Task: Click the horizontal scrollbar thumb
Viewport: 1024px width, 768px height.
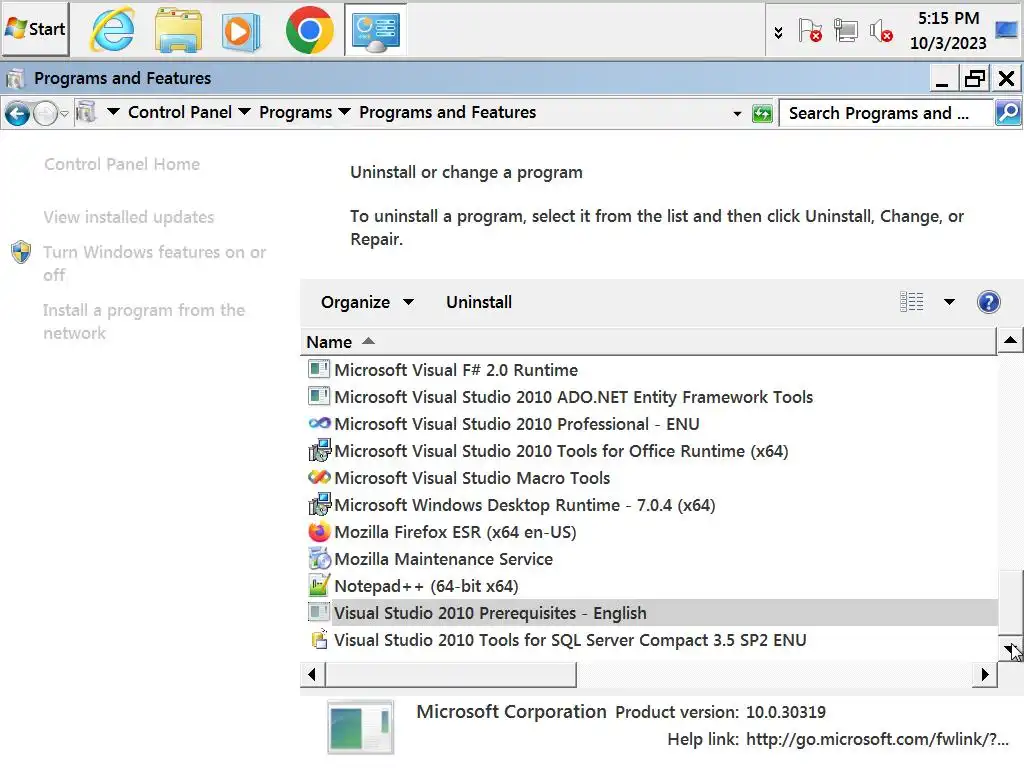Action: point(451,675)
